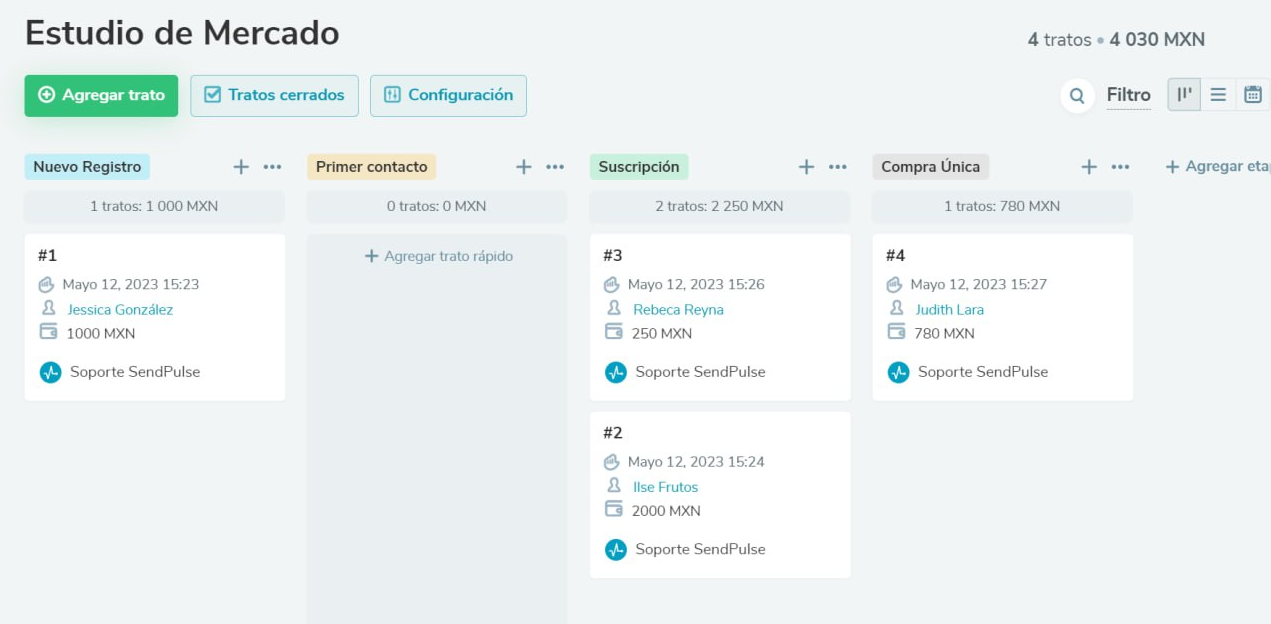Add deal in Compra Única column
The width and height of the screenshot is (1271, 624).
(x=1089, y=167)
